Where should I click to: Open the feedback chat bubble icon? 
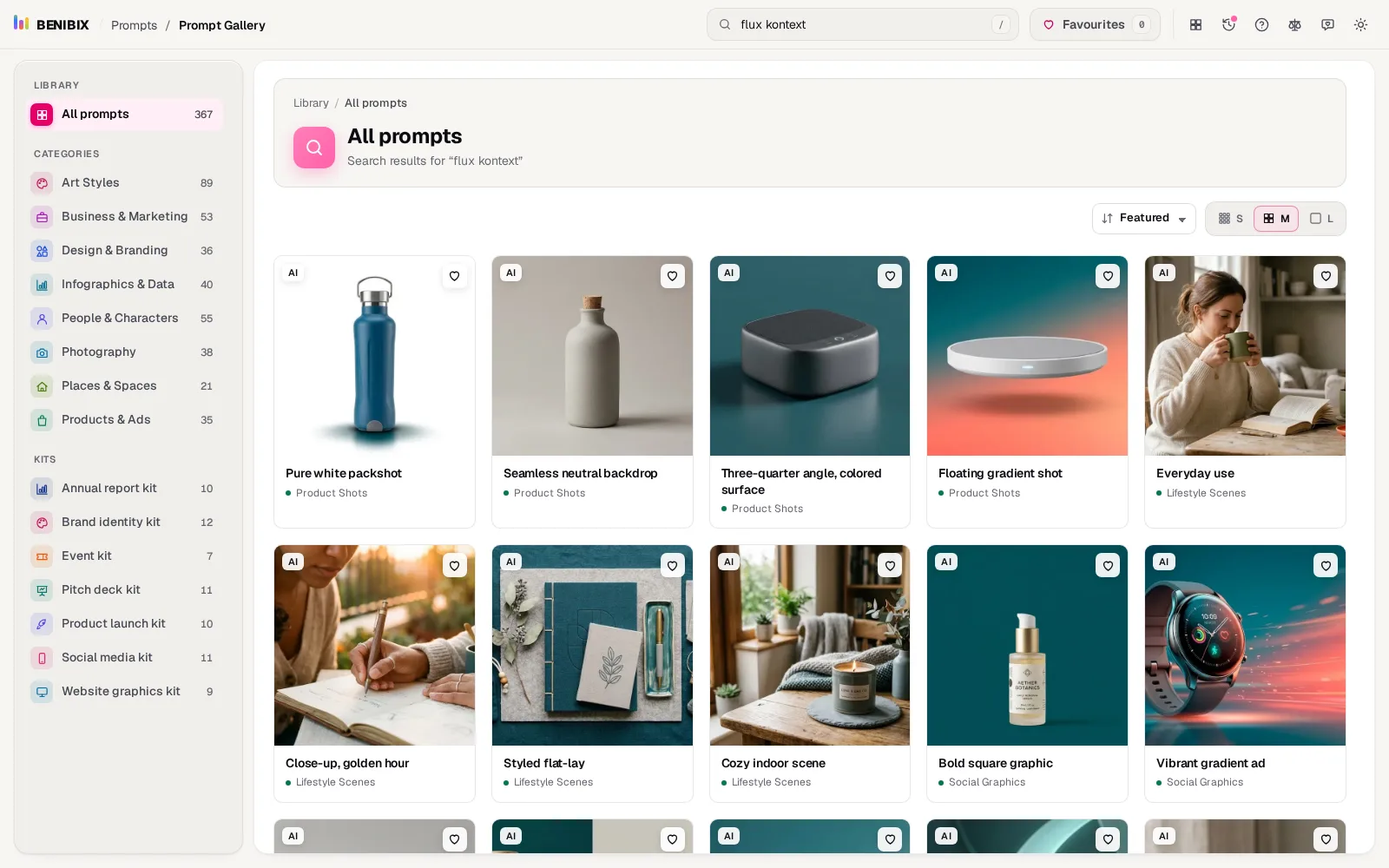point(1327,25)
